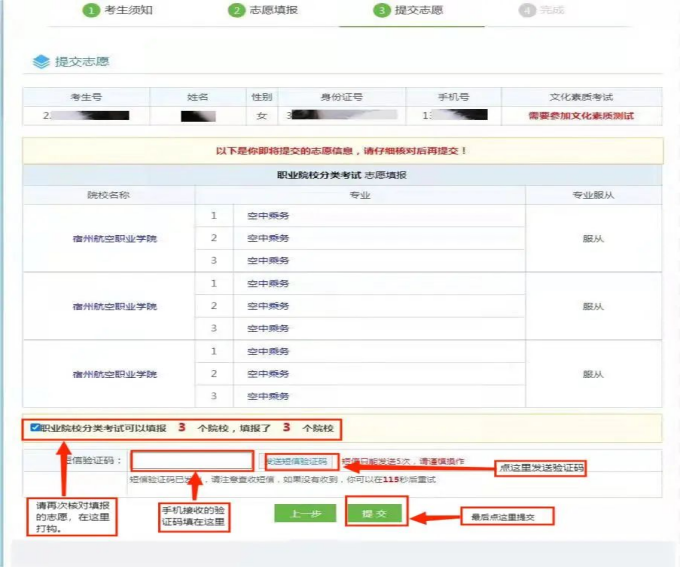Click the 最后点这里提交 annotation label
Image resolution: width=681 pixels, height=567 pixels.
coord(506,517)
